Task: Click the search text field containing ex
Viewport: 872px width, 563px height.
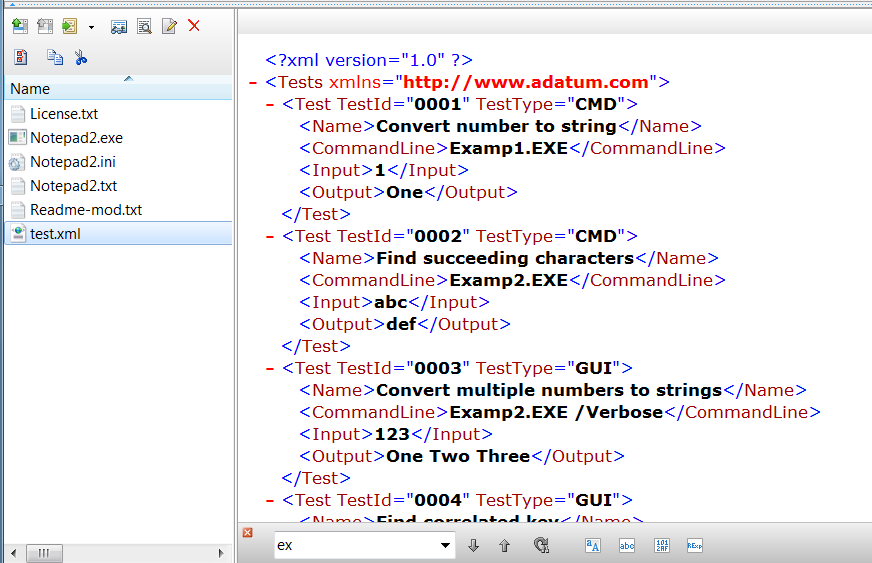Action: [x=356, y=545]
